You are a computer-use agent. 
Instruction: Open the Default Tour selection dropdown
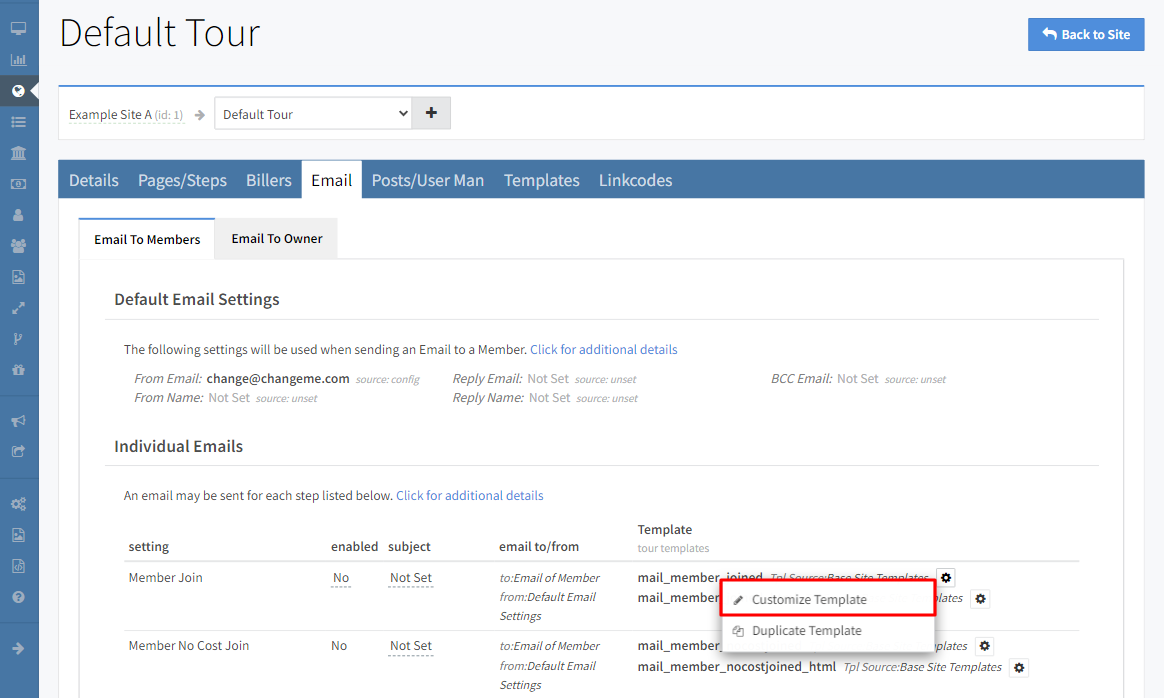314,114
